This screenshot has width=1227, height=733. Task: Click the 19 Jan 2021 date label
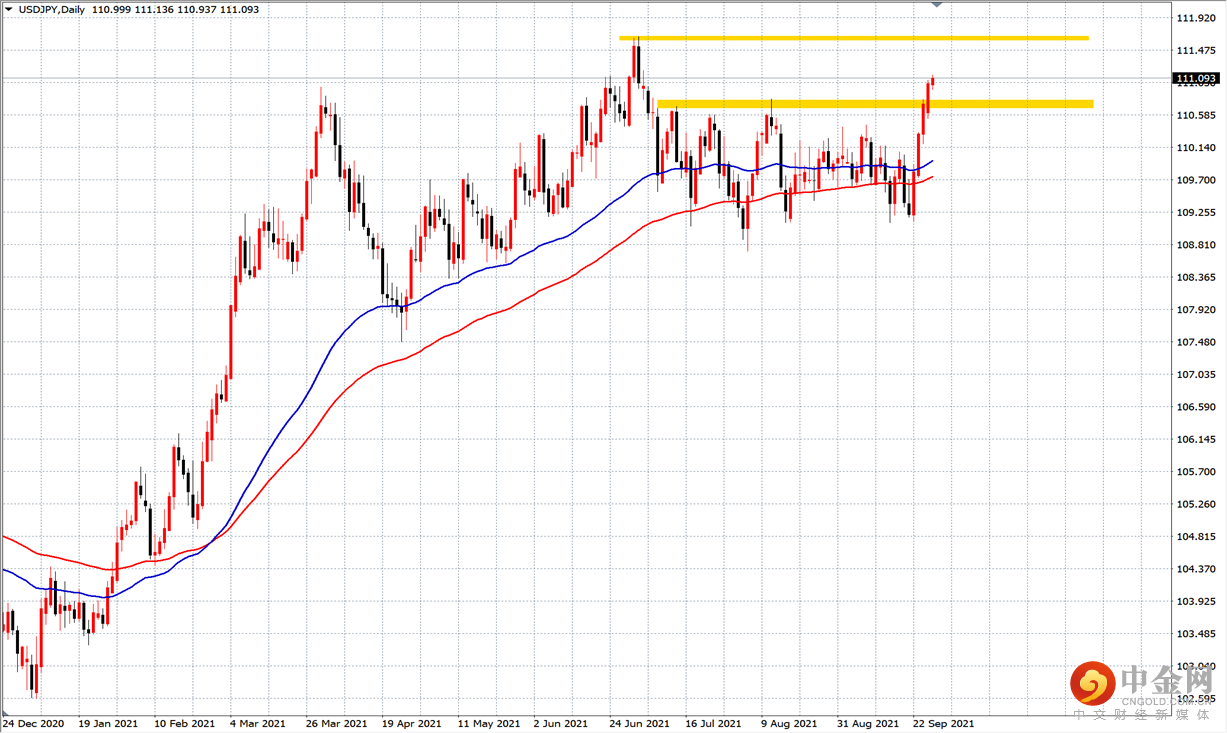click(x=108, y=723)
